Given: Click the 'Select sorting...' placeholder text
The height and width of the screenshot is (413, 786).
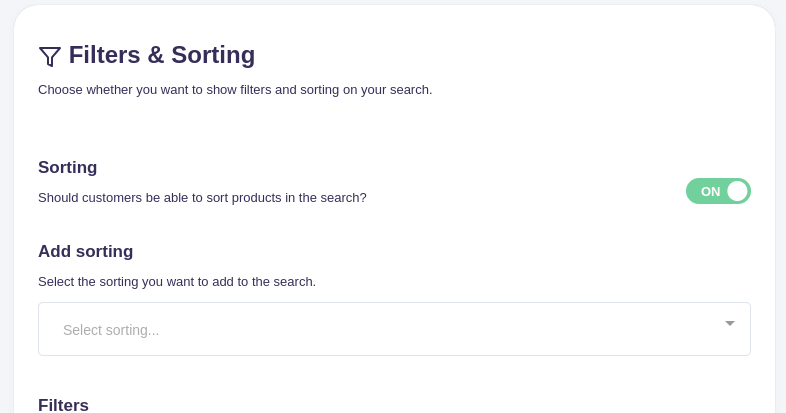Looking at the screenshot, I should (x=111, y=330).
